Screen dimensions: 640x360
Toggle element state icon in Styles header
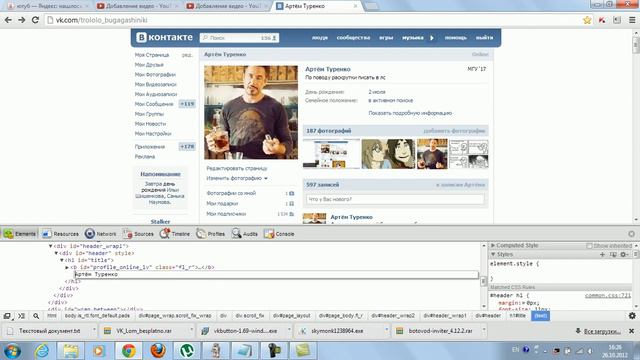click(x=613, y=254)
